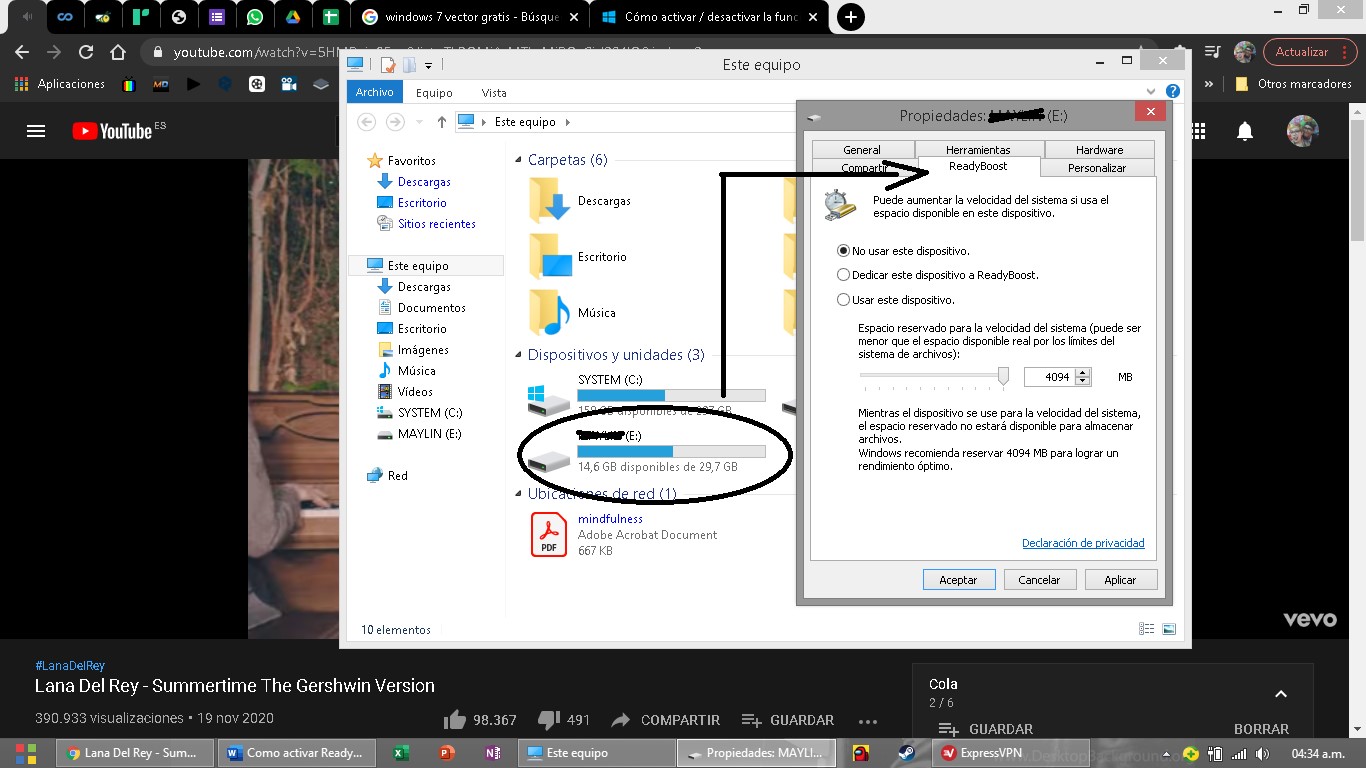1366x768 pixels.
Task: Collapse the 'Dispositivos y unidades' section
Action: coord(517,355)
